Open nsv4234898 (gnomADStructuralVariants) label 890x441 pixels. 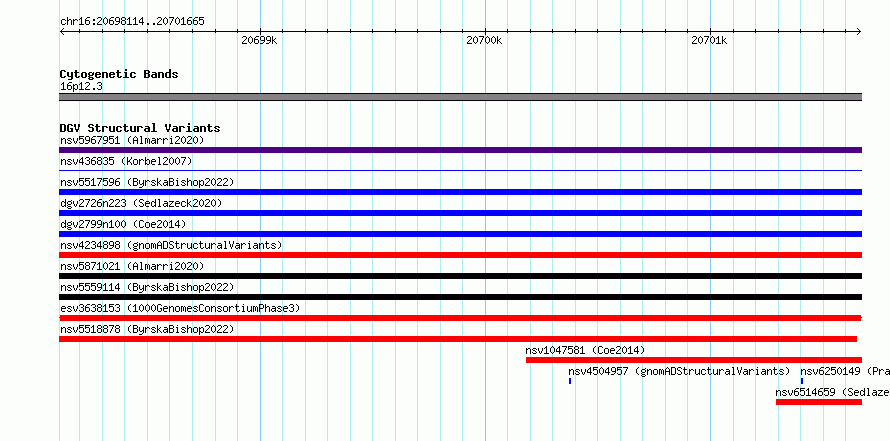click(x=171, y=245)
